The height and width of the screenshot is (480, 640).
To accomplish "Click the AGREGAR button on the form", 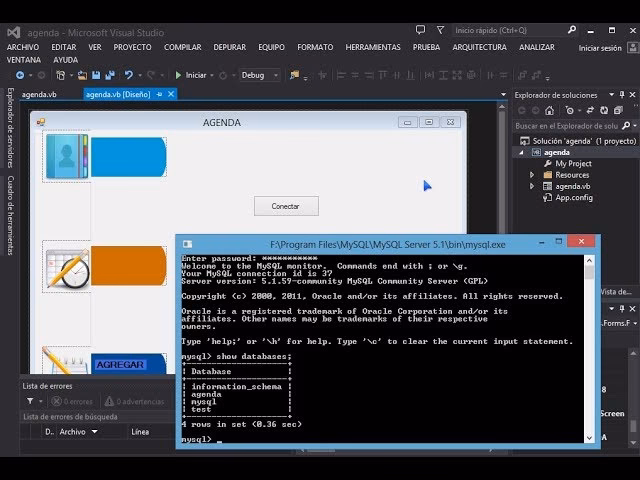I will pos(129,364).
